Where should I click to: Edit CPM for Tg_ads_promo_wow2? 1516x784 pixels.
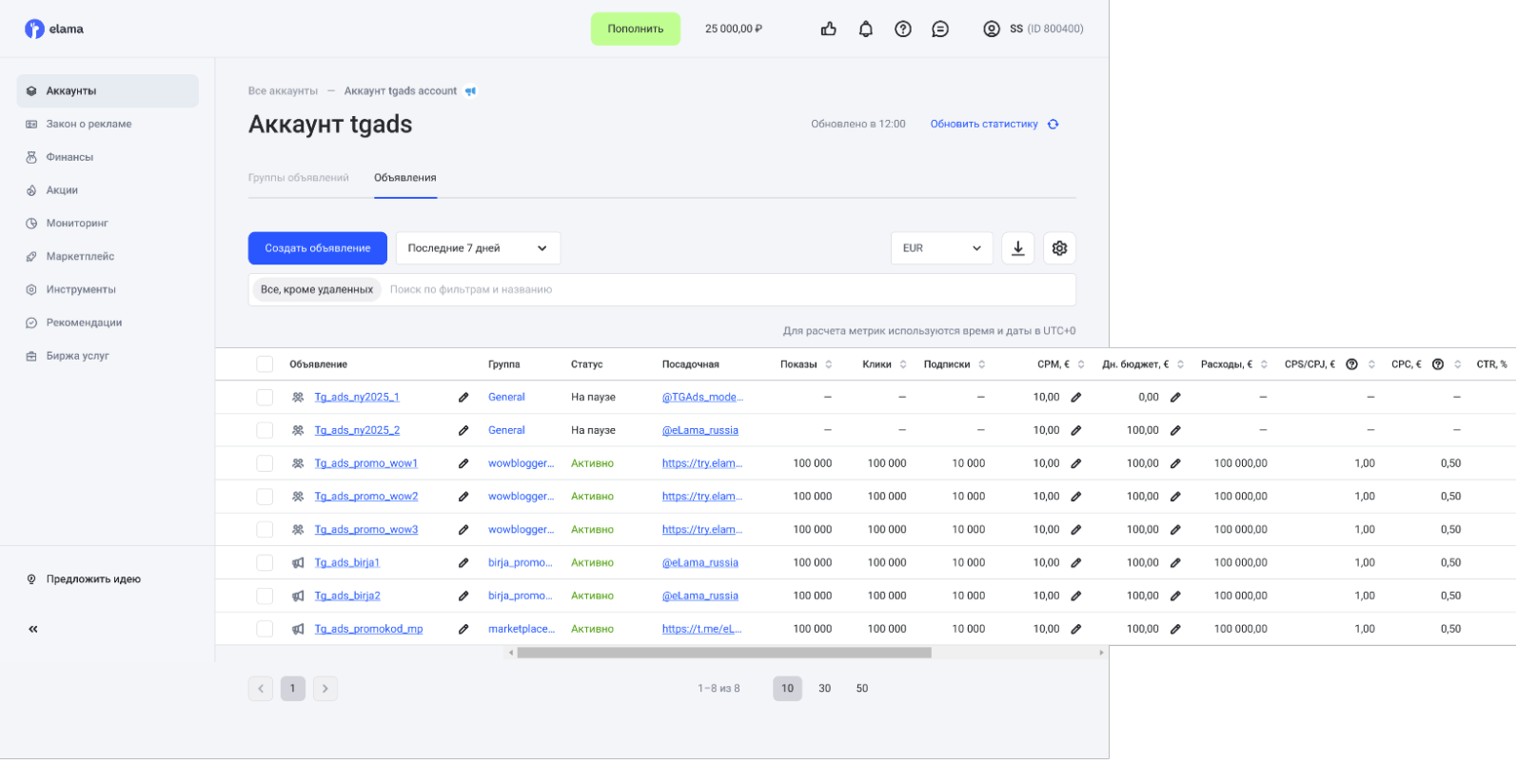click(x=1076, y=497)
